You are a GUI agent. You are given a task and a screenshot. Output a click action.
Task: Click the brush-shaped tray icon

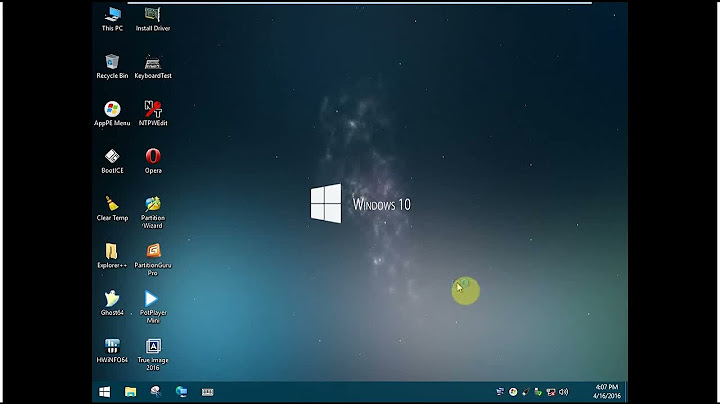[x=526, y=392]
